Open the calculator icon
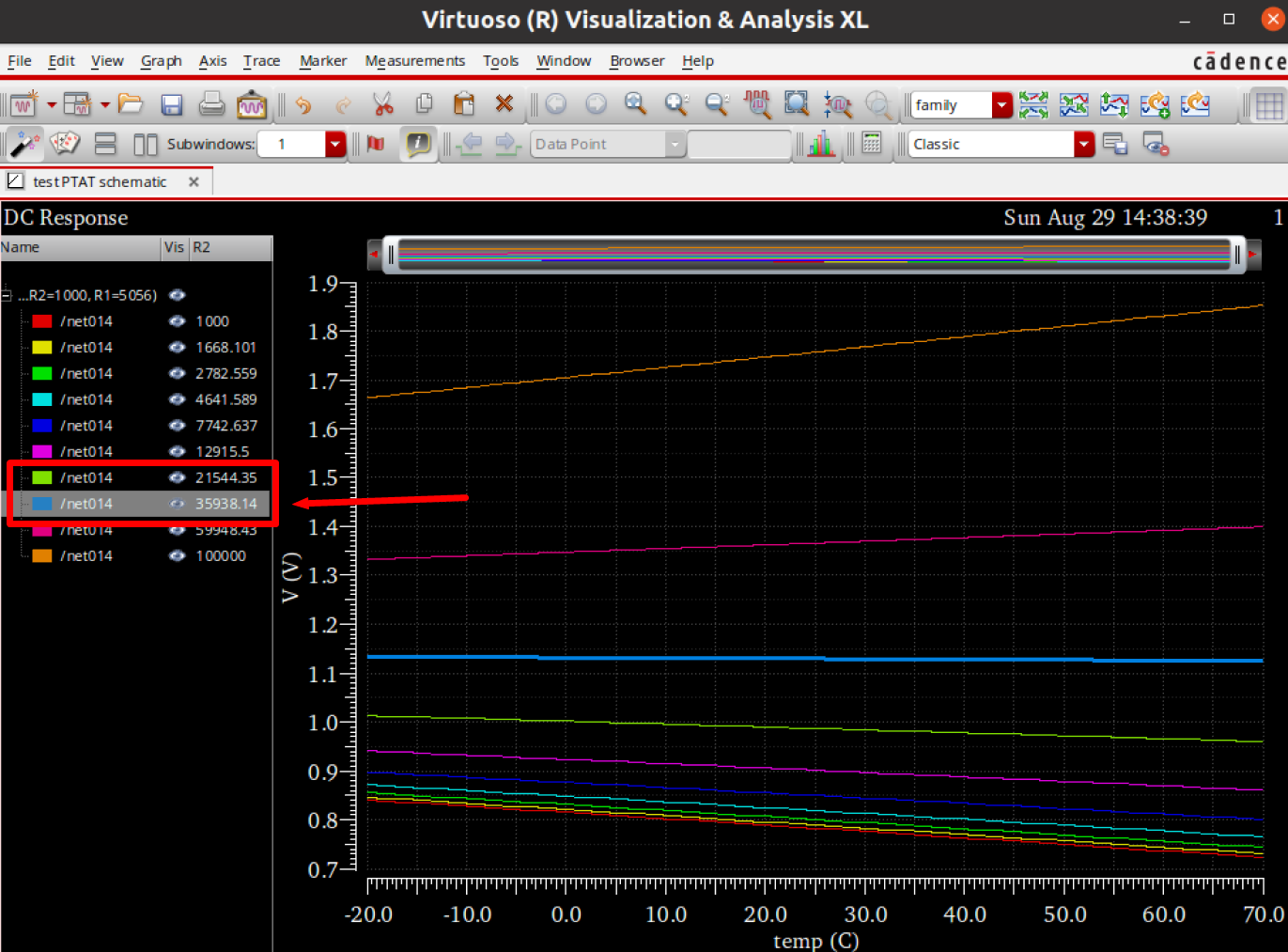This screenshot has width=1288, height=952. [872, 144]
